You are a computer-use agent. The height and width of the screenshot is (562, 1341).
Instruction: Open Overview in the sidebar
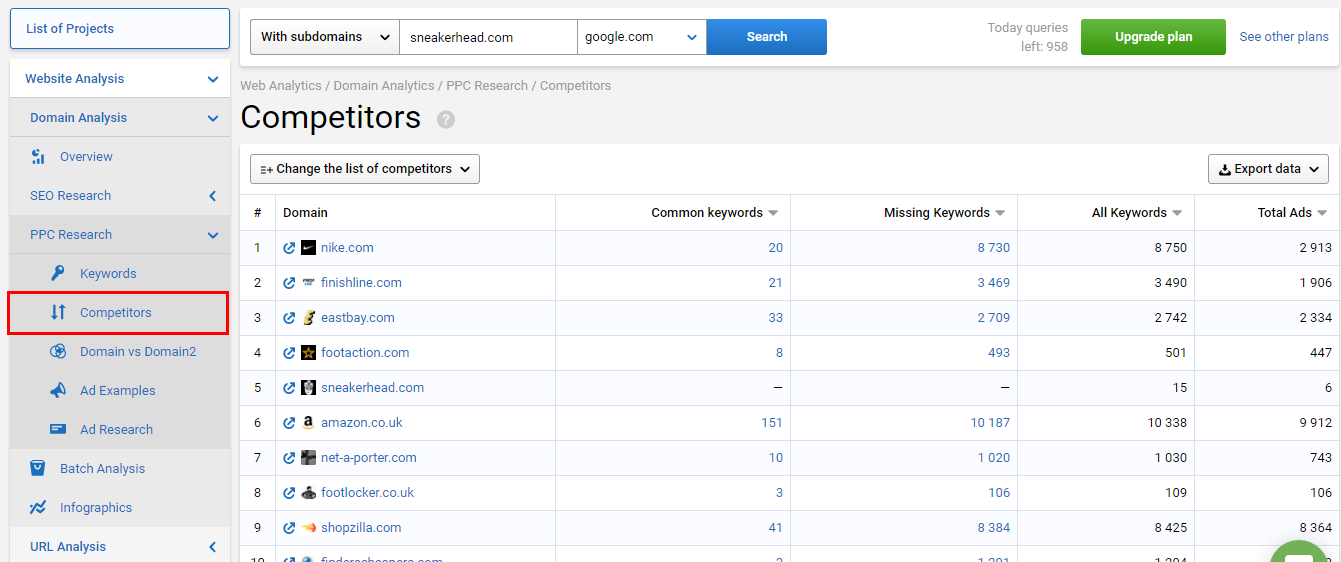click(x=86, y=157)
